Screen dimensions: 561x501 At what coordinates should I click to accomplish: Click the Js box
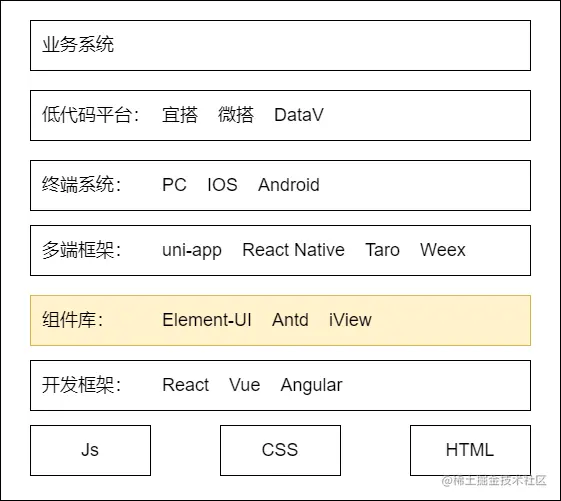coord(91,450)
